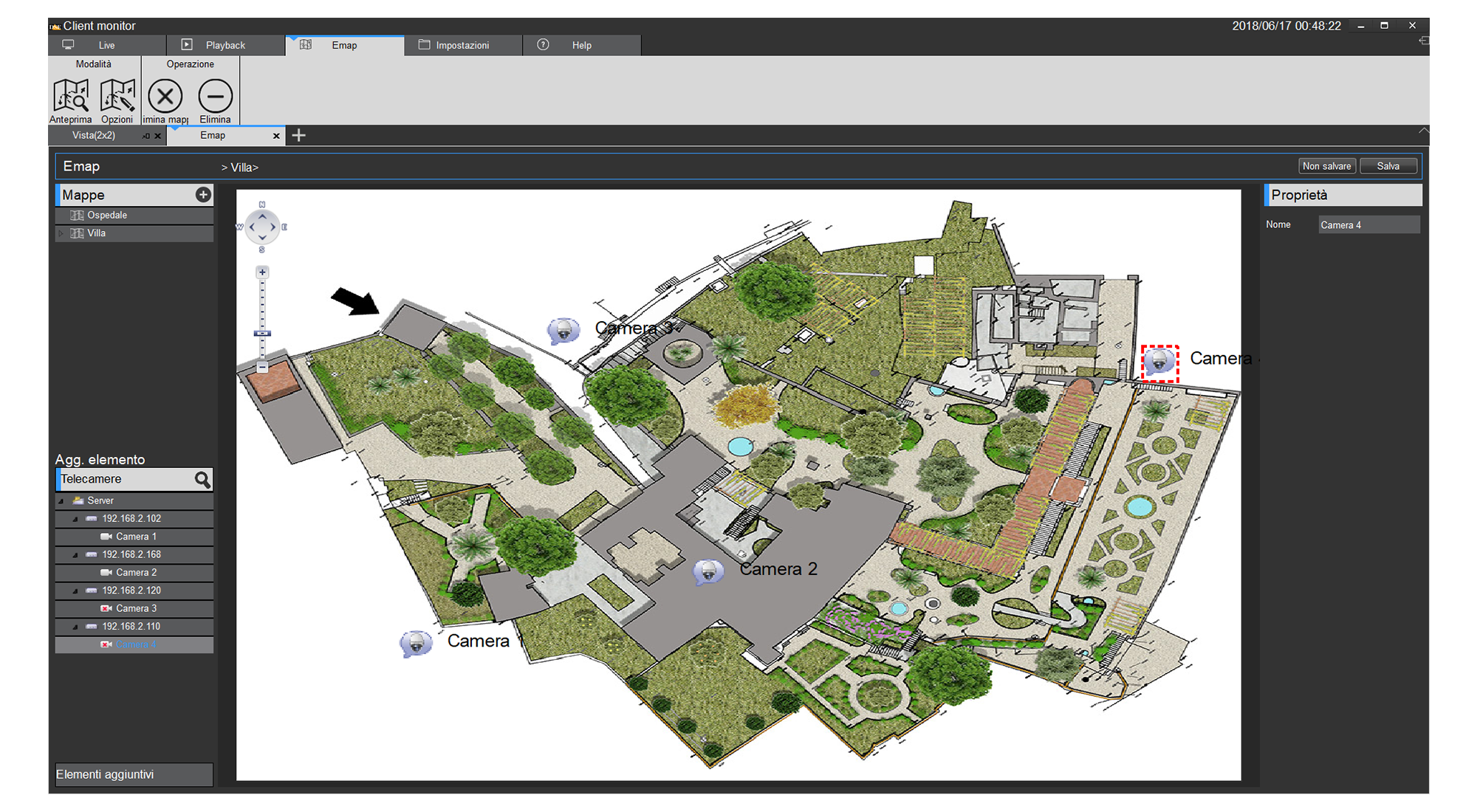This screenshot has height=812, width=1477.
Task: Click the Nome input field showing Camera 4
Action: (x=1368, y=224)
